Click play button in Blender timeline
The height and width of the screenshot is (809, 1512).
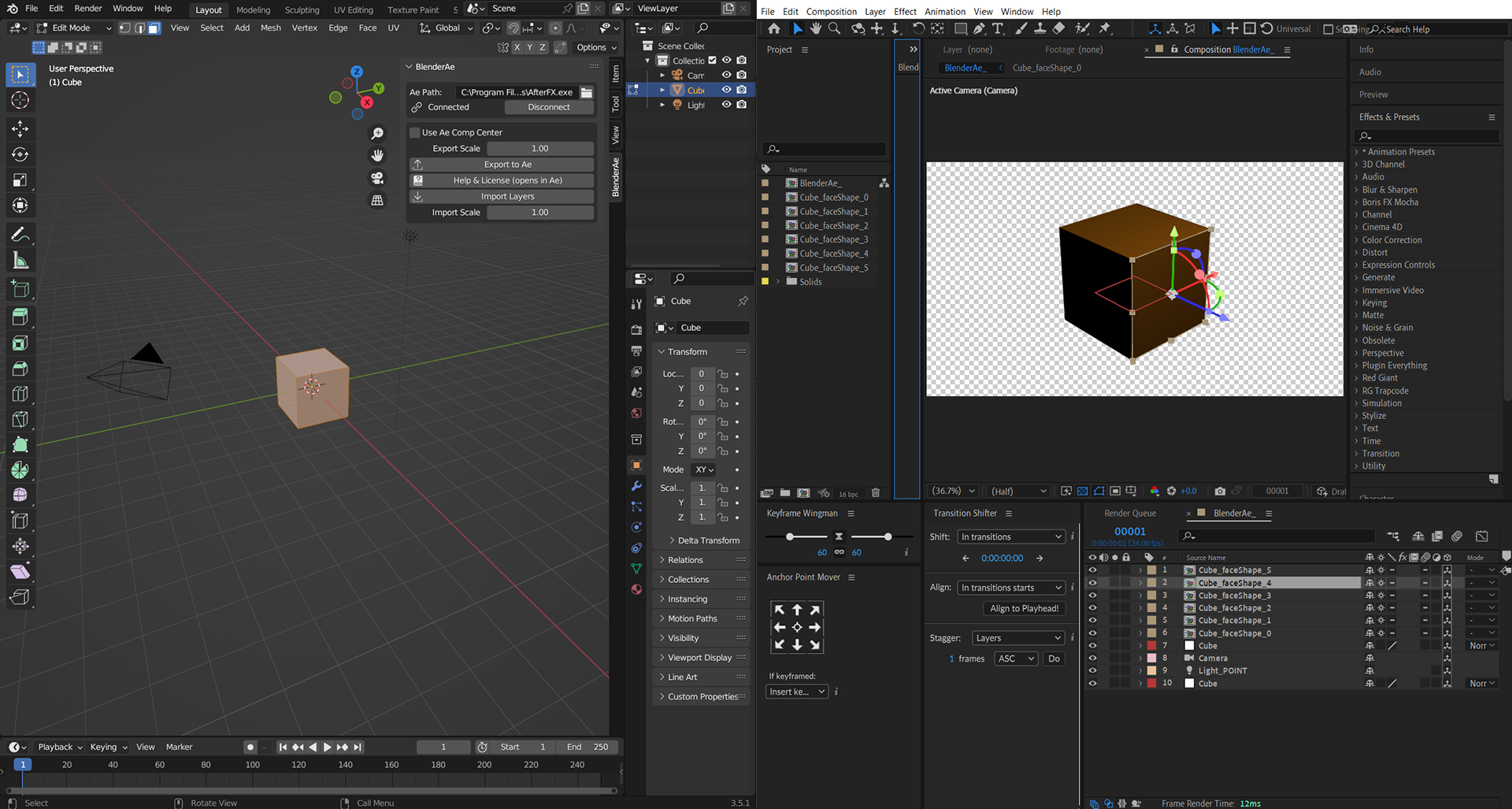(327, 747)
